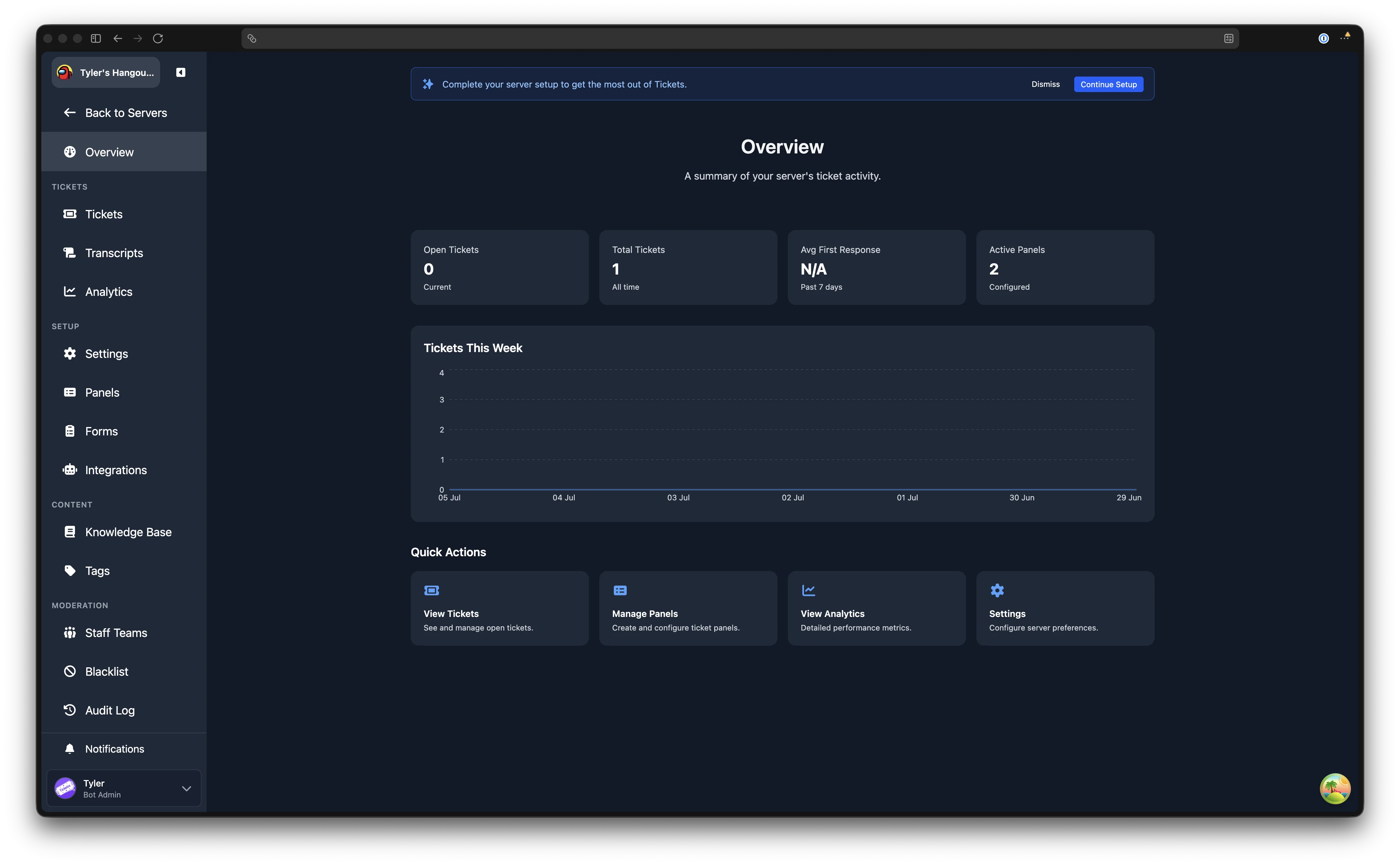This screenshot has height=865, width=1400.
Task: Click the Knowledge Base book icon
Action: [x=70, y=531]
